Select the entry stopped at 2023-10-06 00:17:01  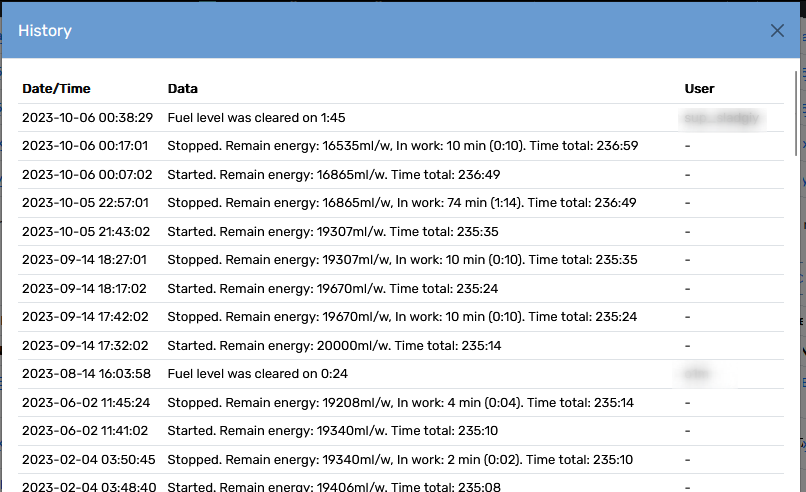point(401,146)
